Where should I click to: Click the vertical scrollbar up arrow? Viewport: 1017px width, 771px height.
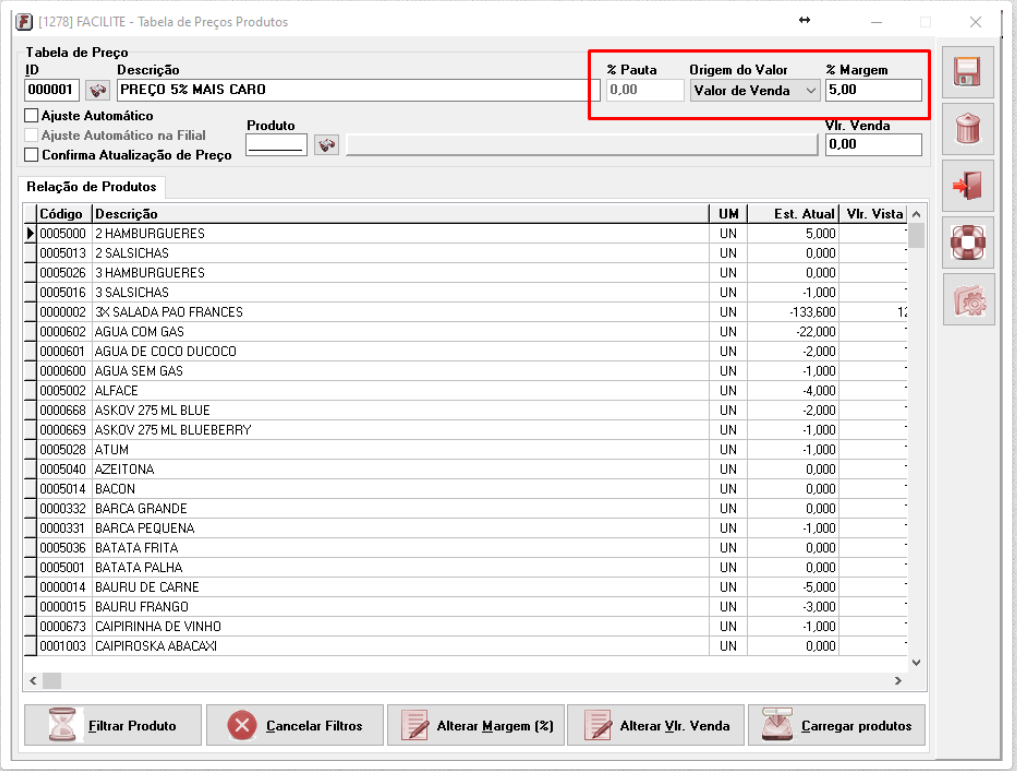916,214
